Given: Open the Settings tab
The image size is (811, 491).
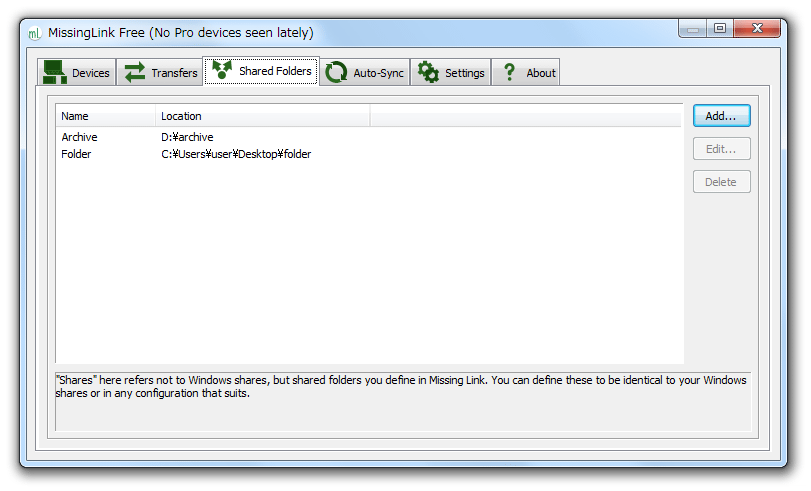Looking at the screenshot, I should click(450, 72).
